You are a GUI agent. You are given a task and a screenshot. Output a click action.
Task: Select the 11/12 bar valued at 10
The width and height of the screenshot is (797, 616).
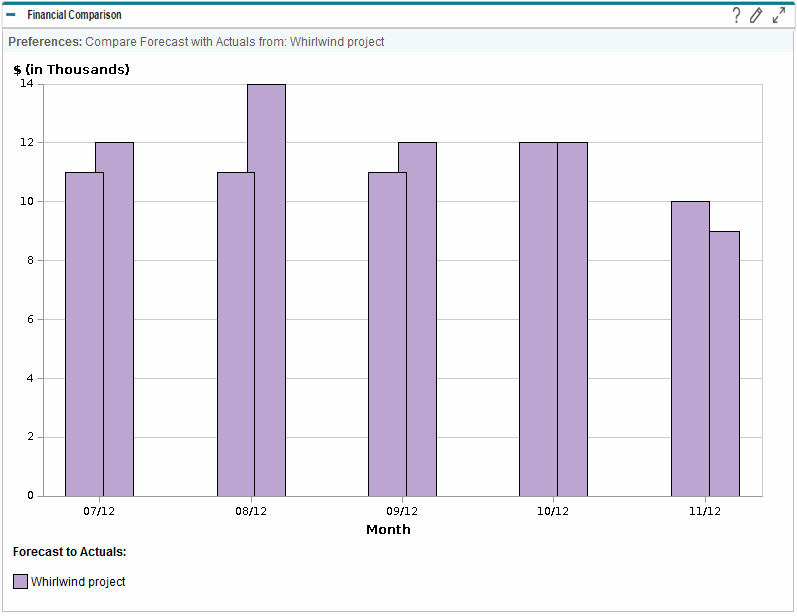click(690, 348)
